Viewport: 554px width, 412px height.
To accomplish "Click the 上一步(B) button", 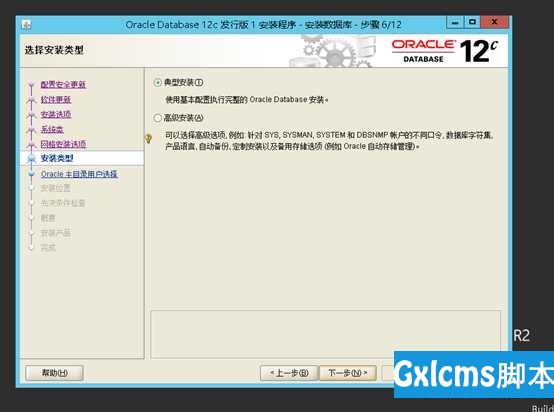I will coord(289,373).
